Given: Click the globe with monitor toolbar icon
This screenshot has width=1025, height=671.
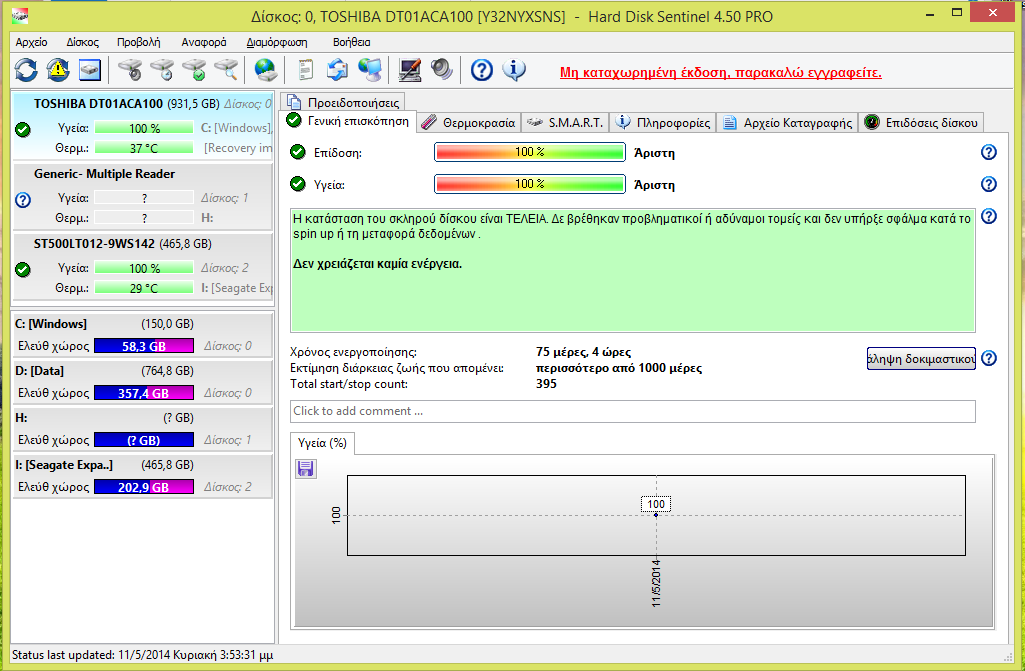Looking at the screenshot, I should [x=370, y=69].
